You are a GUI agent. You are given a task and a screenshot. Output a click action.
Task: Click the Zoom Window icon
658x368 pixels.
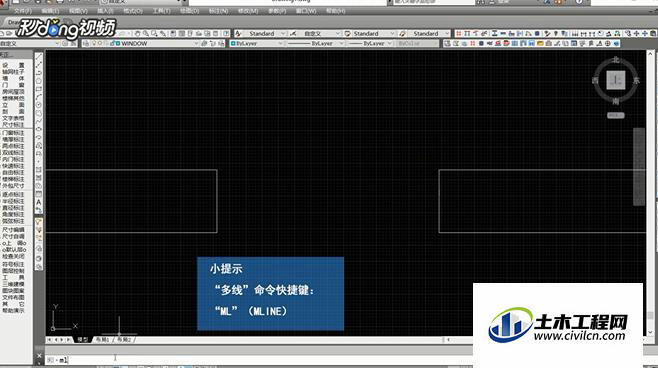click(x=154, y=33)
